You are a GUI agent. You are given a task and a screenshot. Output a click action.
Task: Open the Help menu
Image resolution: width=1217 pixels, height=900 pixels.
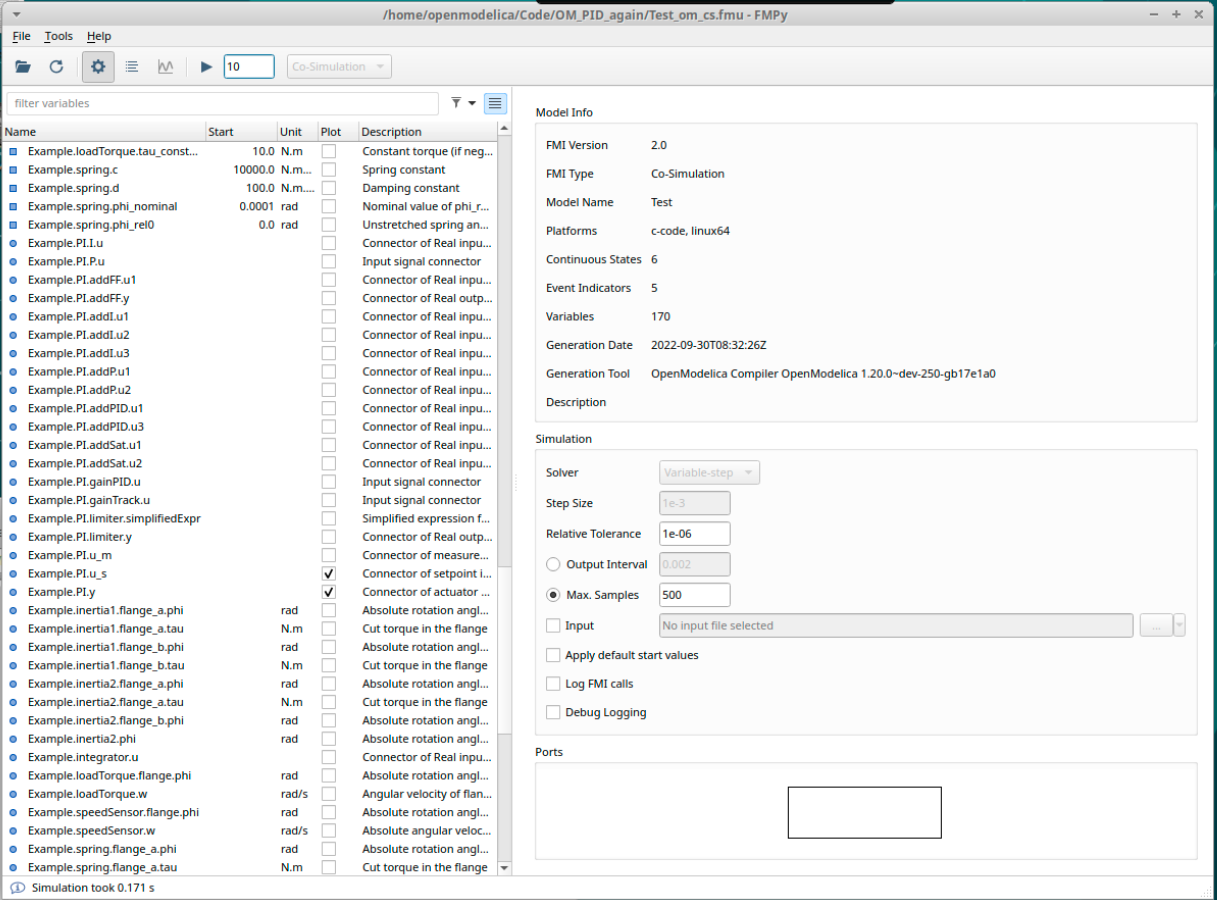[x=99, y=36]
